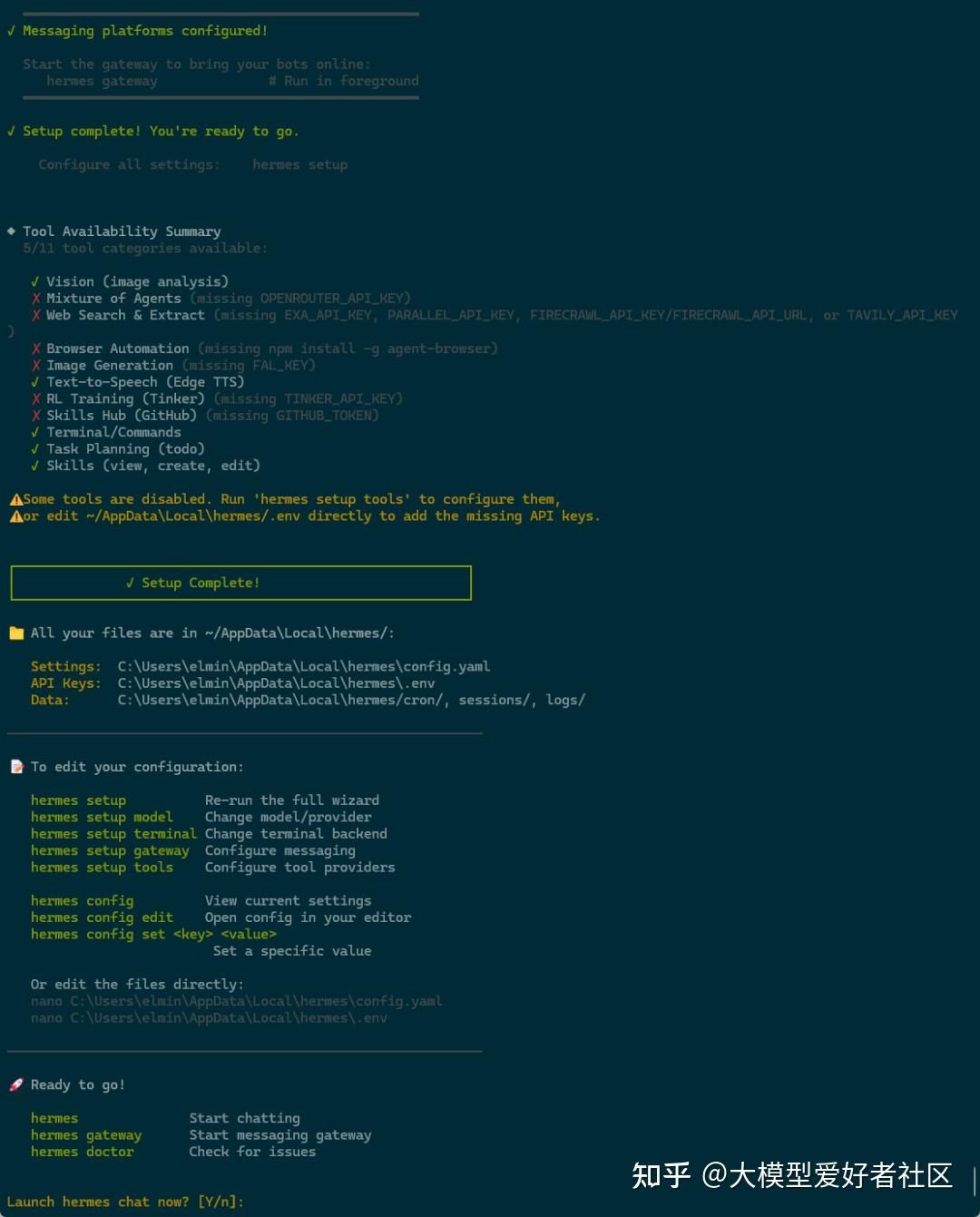This screenshot has height=1217, width=980.
Task: Click the checkmark before 'Messaging platforms configured!'
Action: coord(11,31)
